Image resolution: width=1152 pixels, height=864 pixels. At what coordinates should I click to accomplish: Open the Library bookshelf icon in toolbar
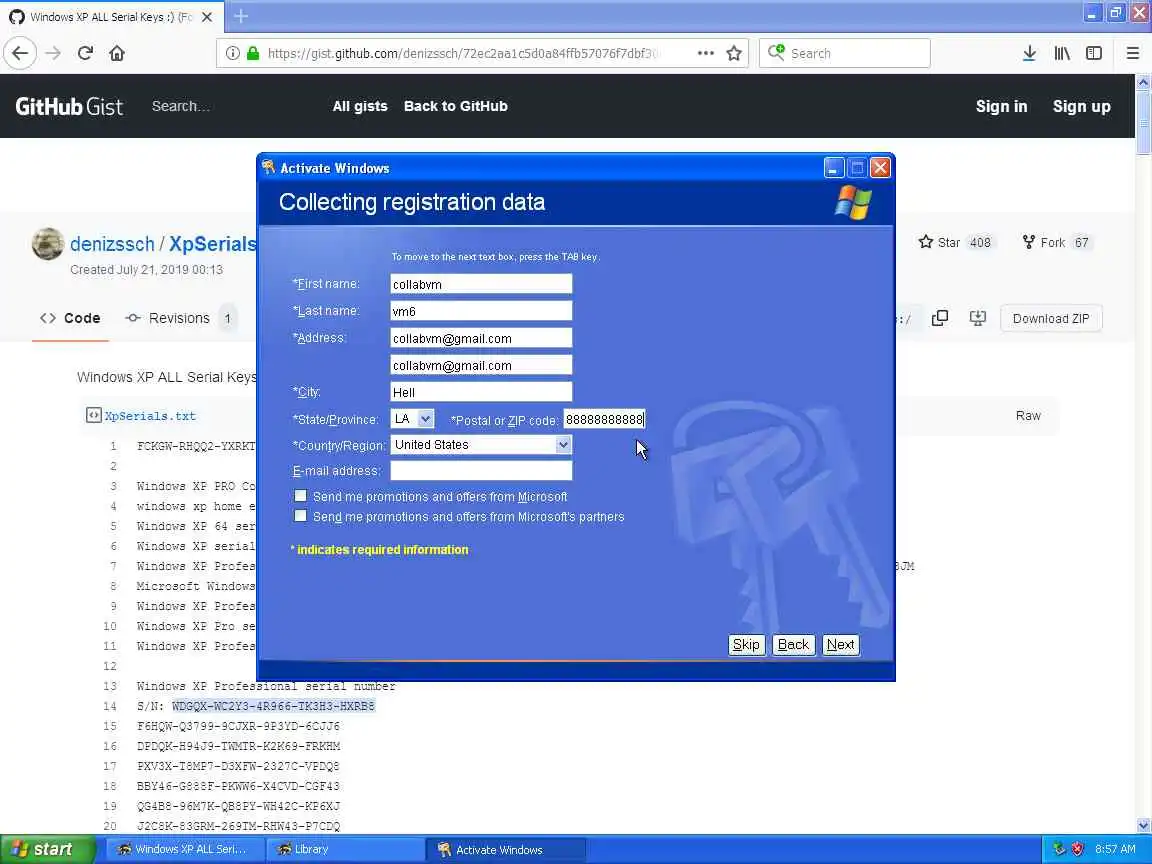coord(1062,53)
